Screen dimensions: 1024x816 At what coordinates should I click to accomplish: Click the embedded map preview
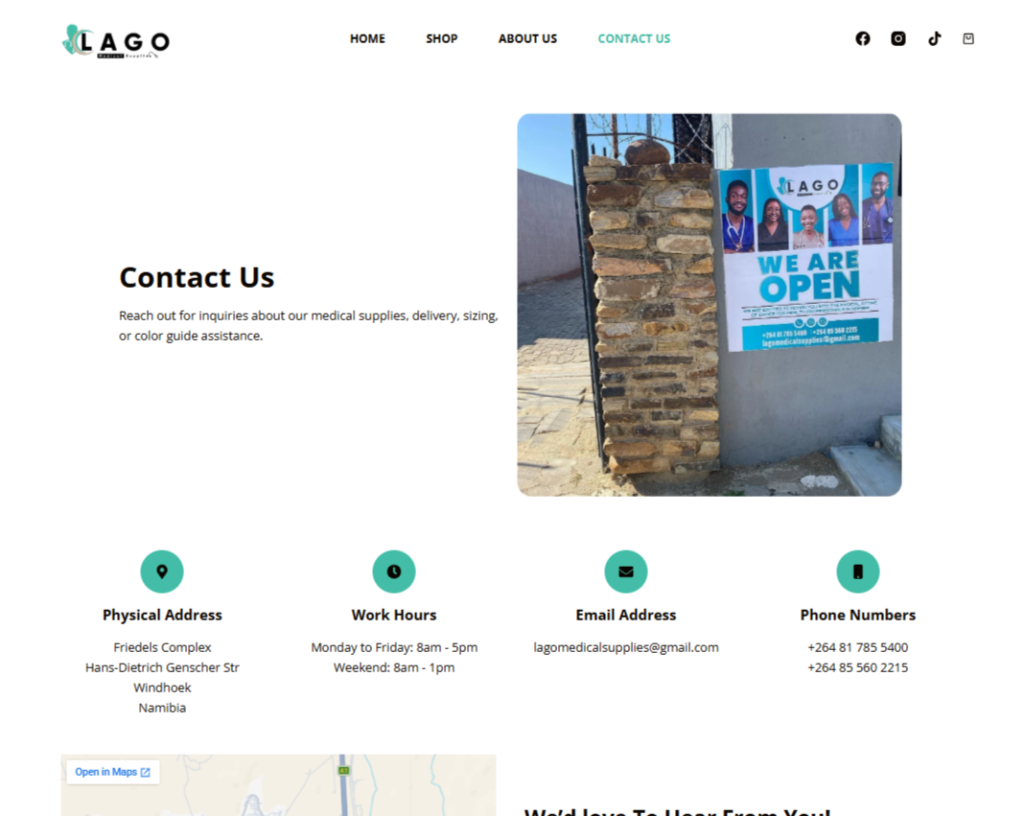point(278,785)
